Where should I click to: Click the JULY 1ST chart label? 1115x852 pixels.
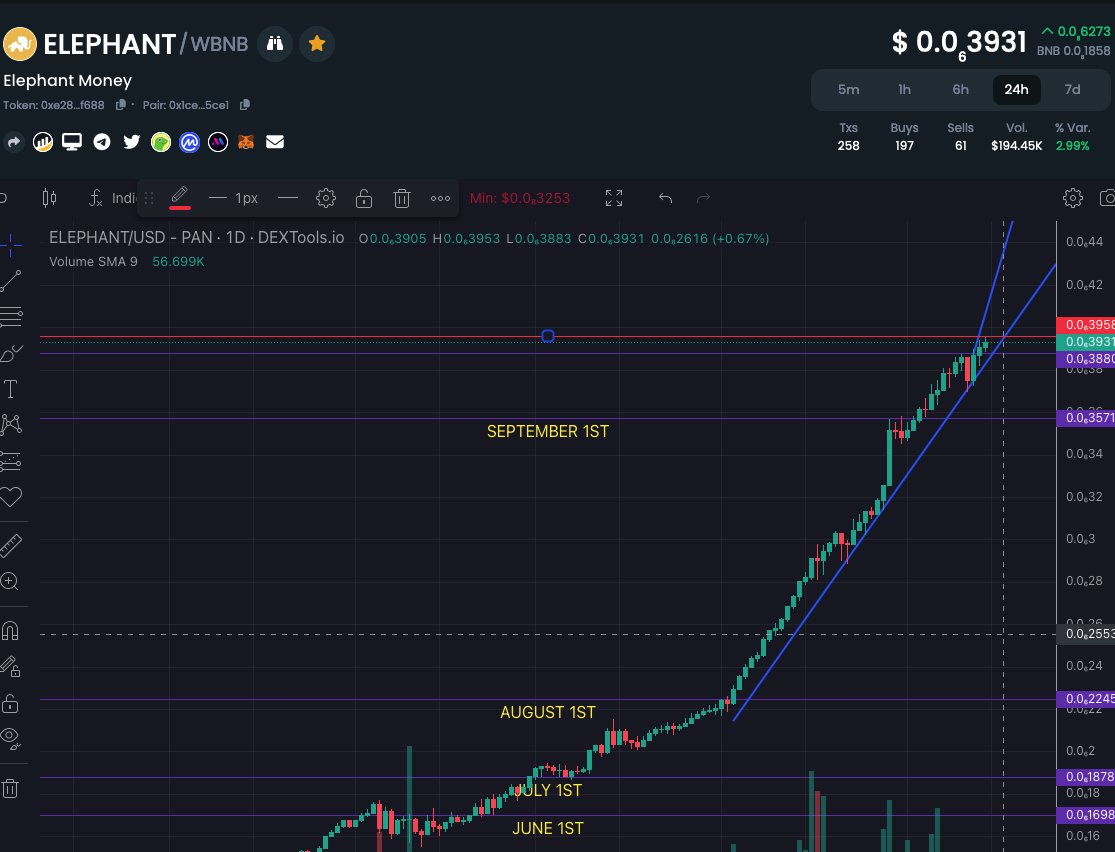pos(548,790)
